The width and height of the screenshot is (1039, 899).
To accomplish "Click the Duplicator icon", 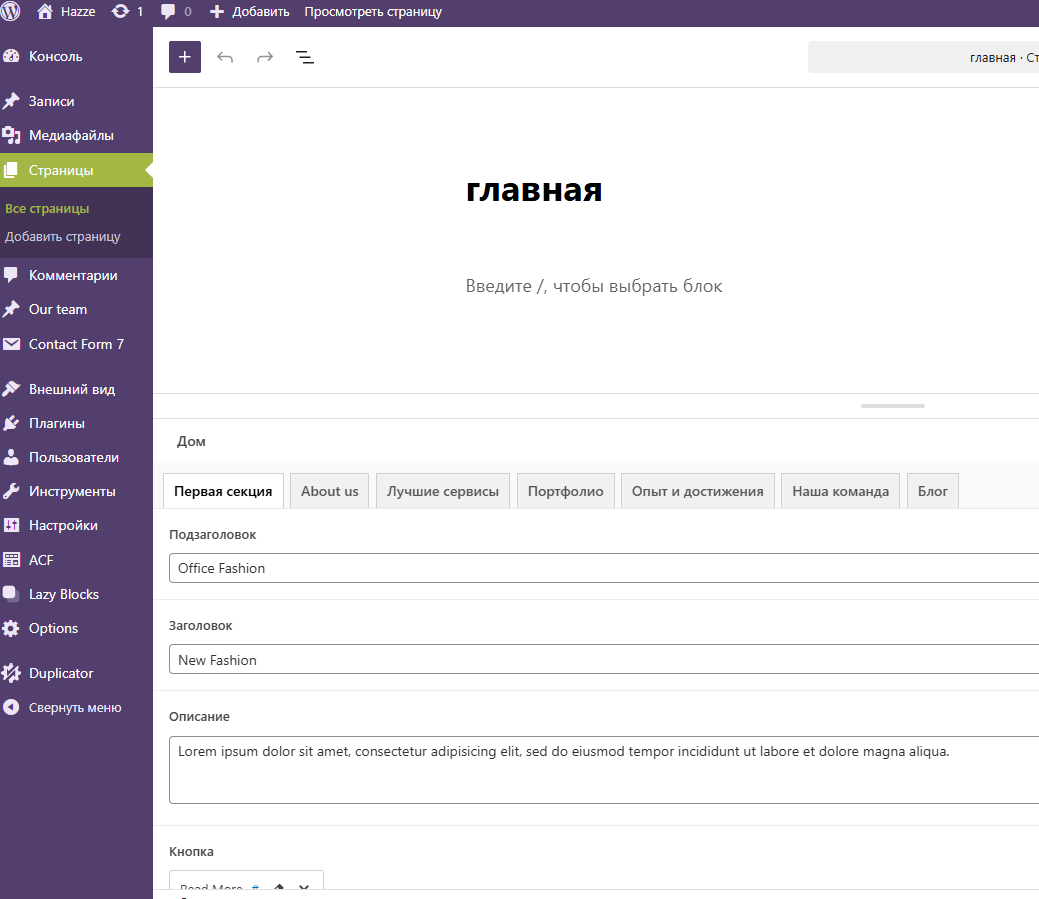I will (11, 673).
